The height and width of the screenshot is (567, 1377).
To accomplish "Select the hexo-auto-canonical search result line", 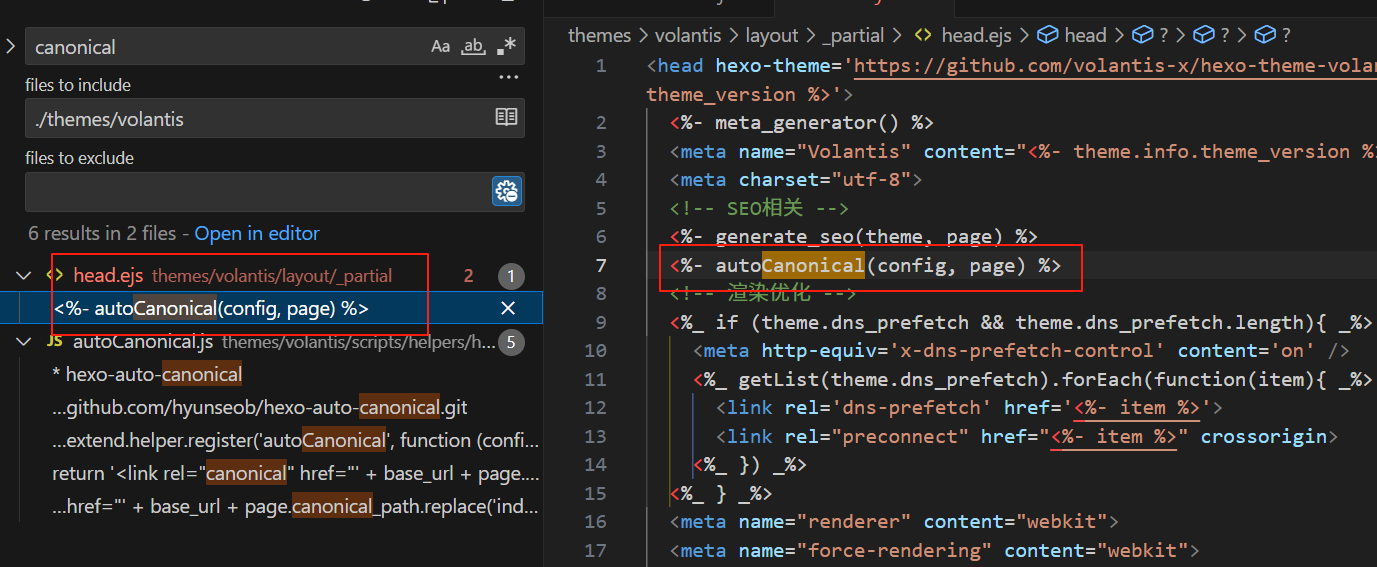I will [147, 375].
